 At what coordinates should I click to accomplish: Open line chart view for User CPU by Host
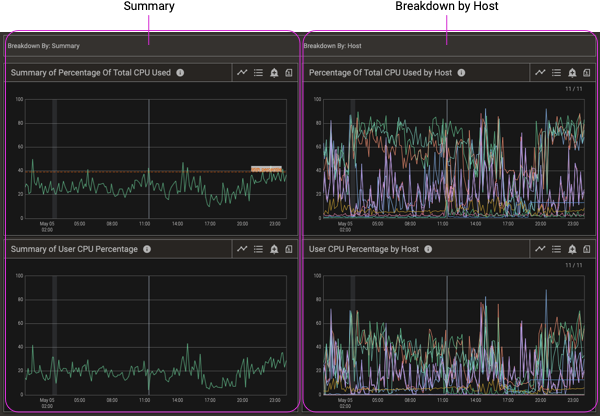click(x=540, y=249)
